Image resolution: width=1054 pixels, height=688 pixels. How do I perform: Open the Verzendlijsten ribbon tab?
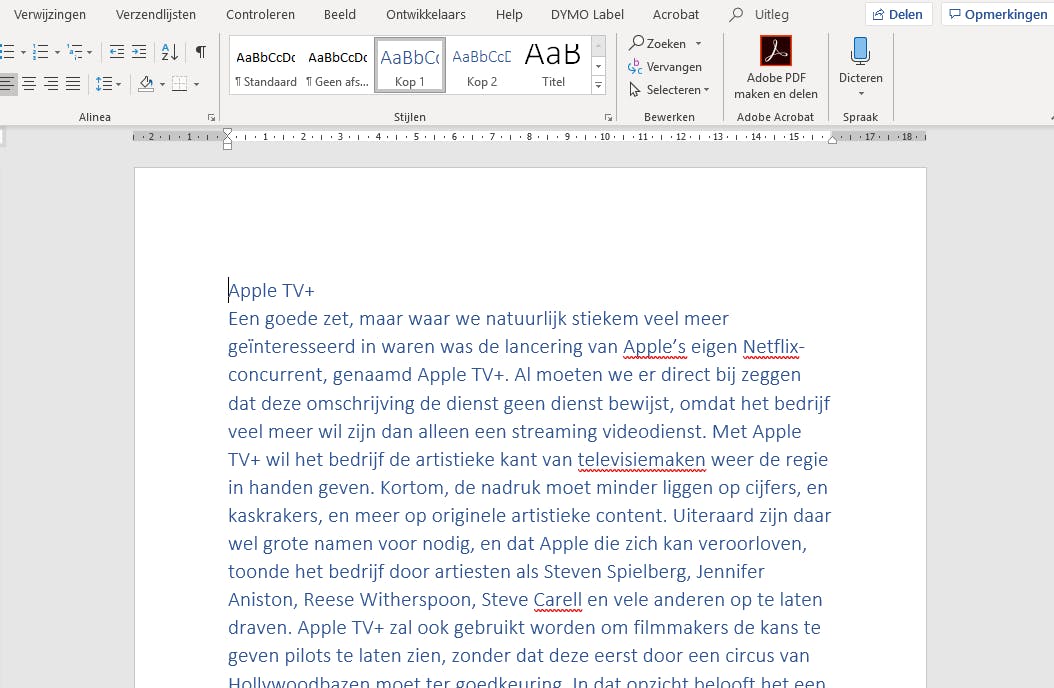(x=156, y=14)
